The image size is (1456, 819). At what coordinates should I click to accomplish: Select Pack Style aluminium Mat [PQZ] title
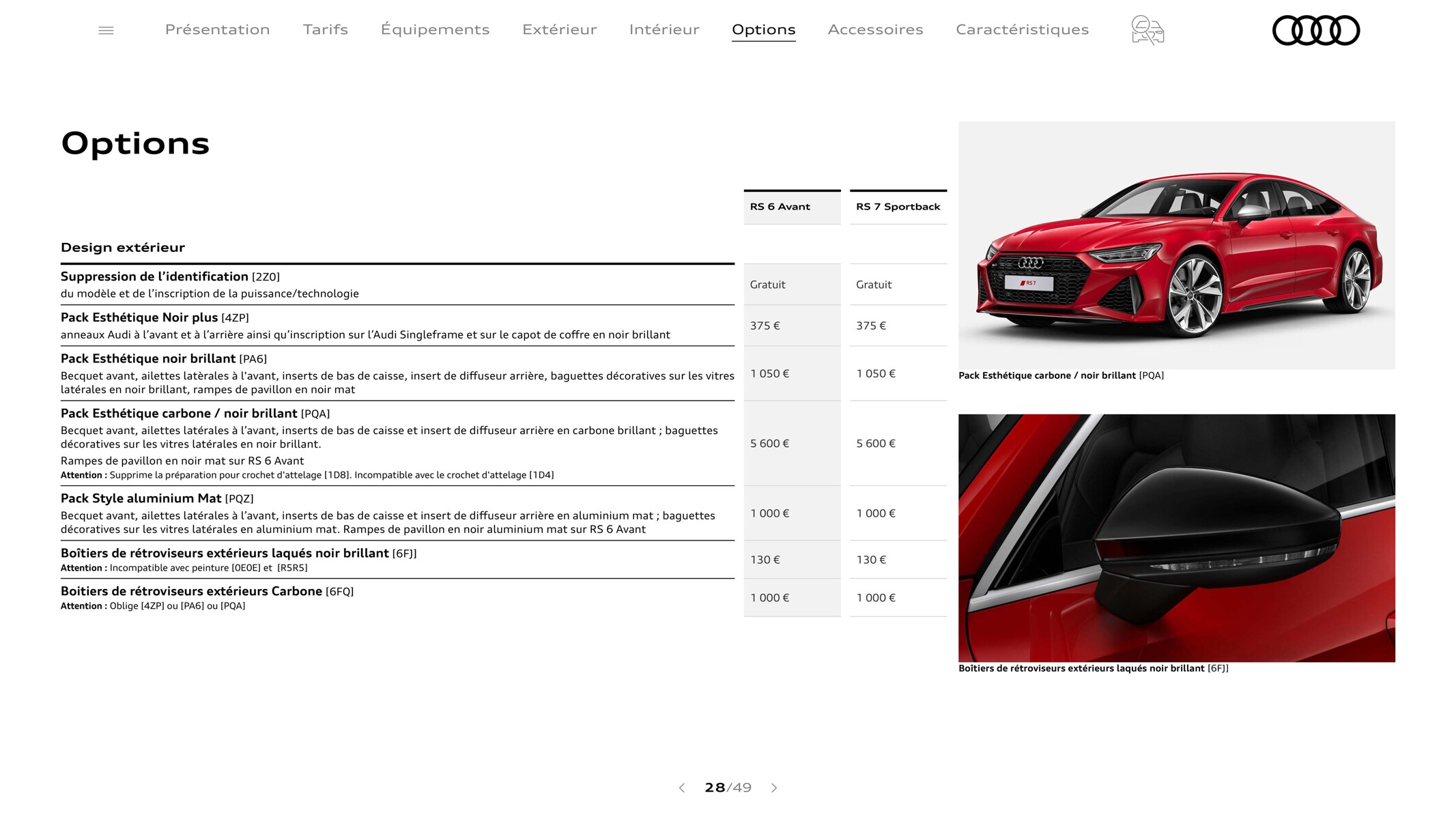click(x=157, y=498)
